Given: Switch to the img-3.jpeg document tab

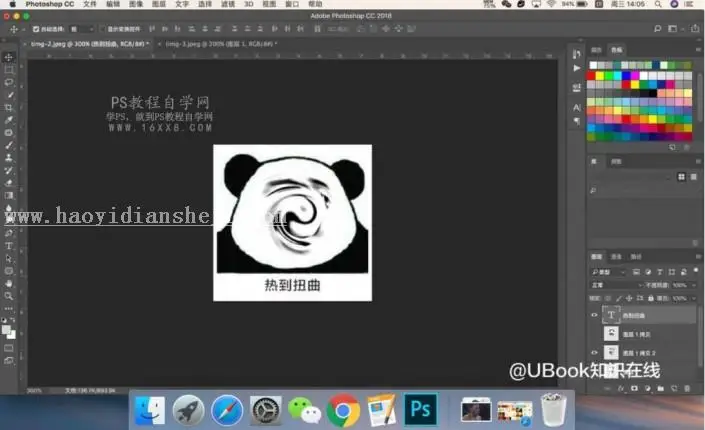Looking at the screenshot, I should [221, 44].
